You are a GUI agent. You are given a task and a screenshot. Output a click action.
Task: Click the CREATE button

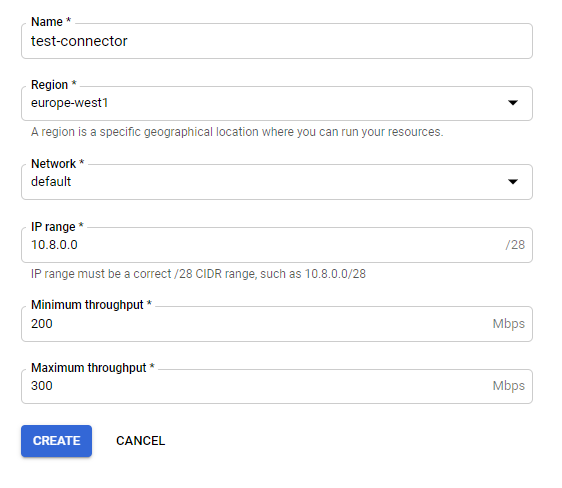click(x=56, y=441)
